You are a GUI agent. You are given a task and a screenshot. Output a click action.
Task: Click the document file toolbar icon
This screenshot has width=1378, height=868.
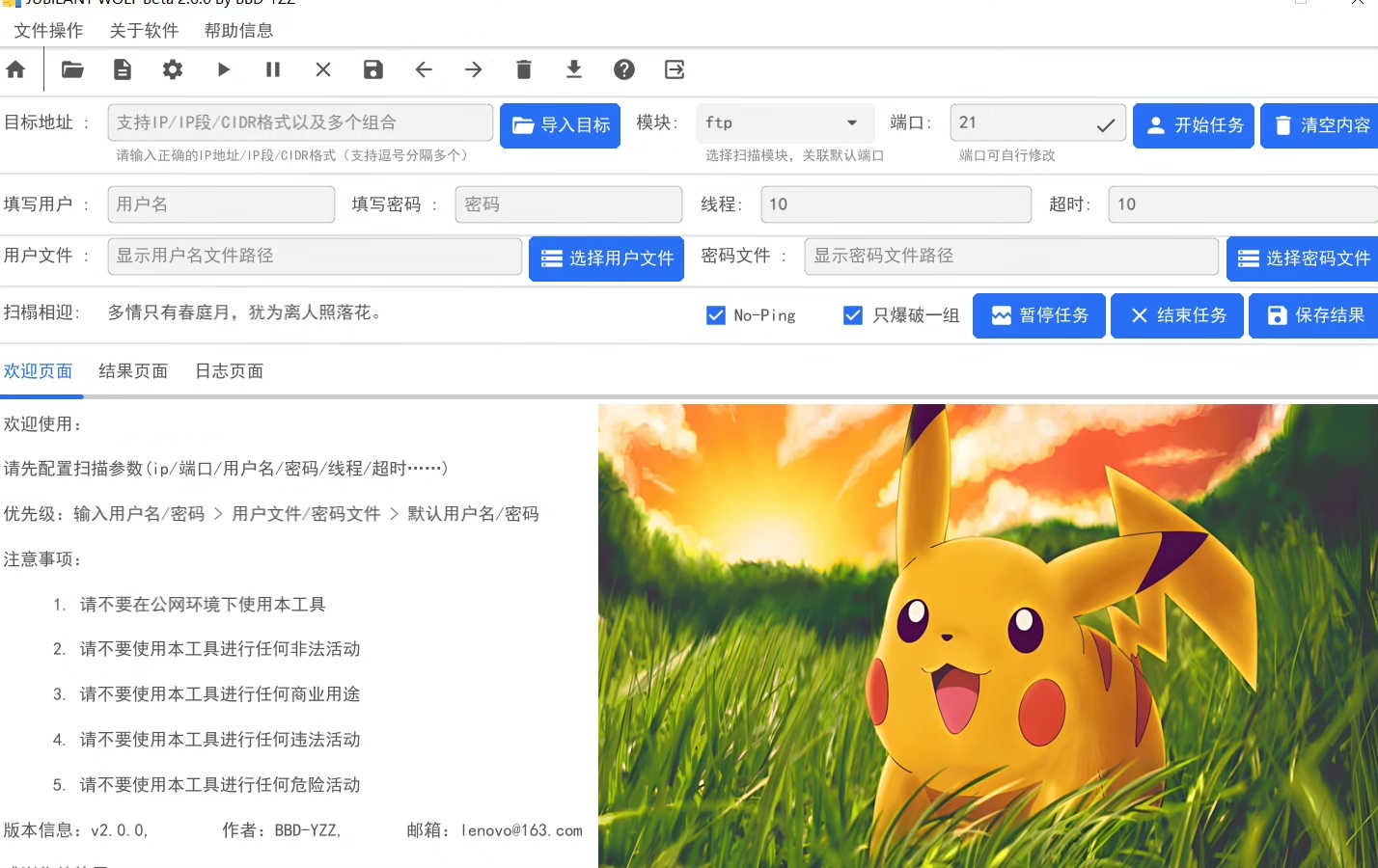123,69
